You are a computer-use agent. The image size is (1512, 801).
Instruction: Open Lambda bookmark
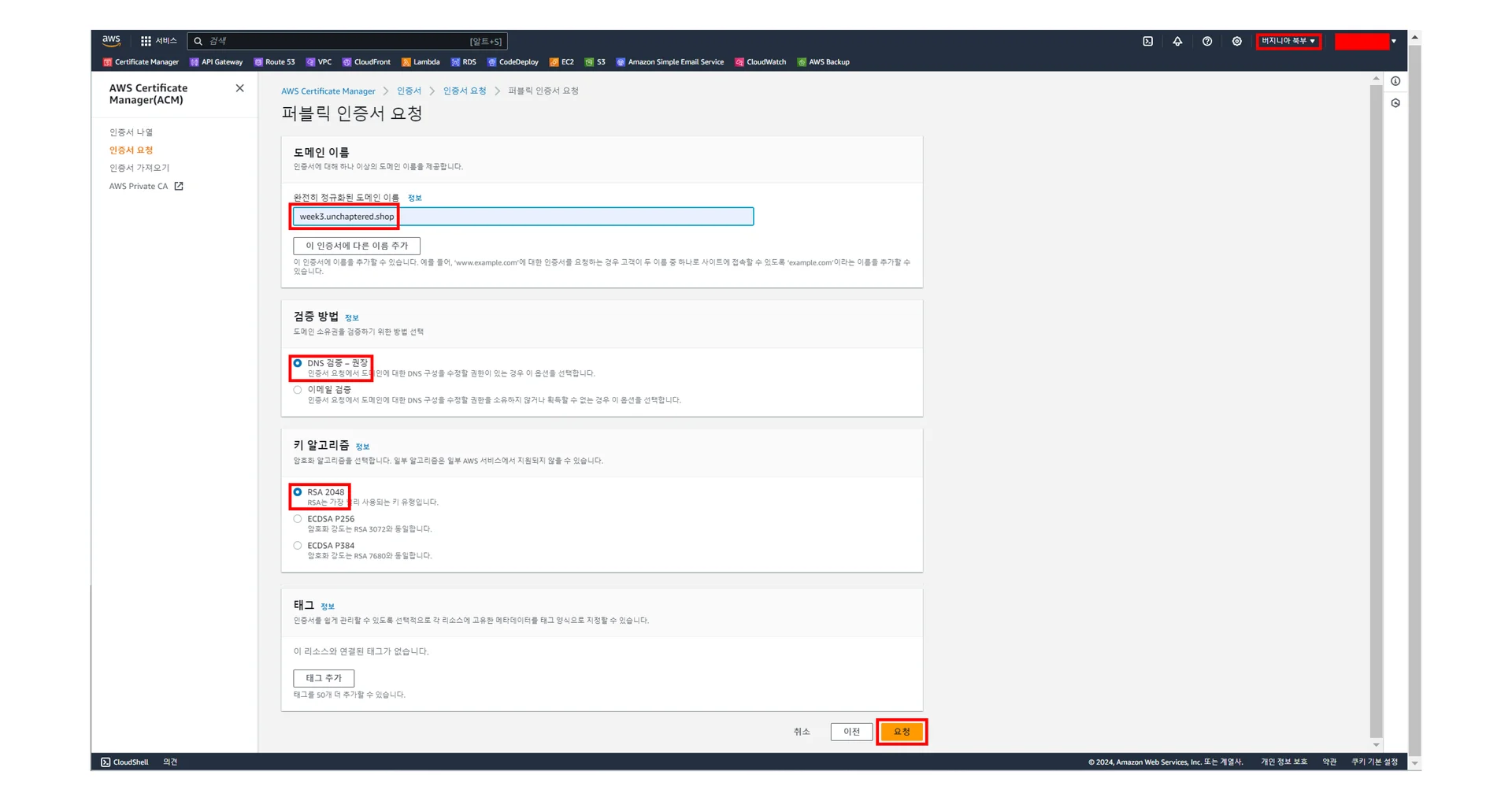click(x=421, y=61)
